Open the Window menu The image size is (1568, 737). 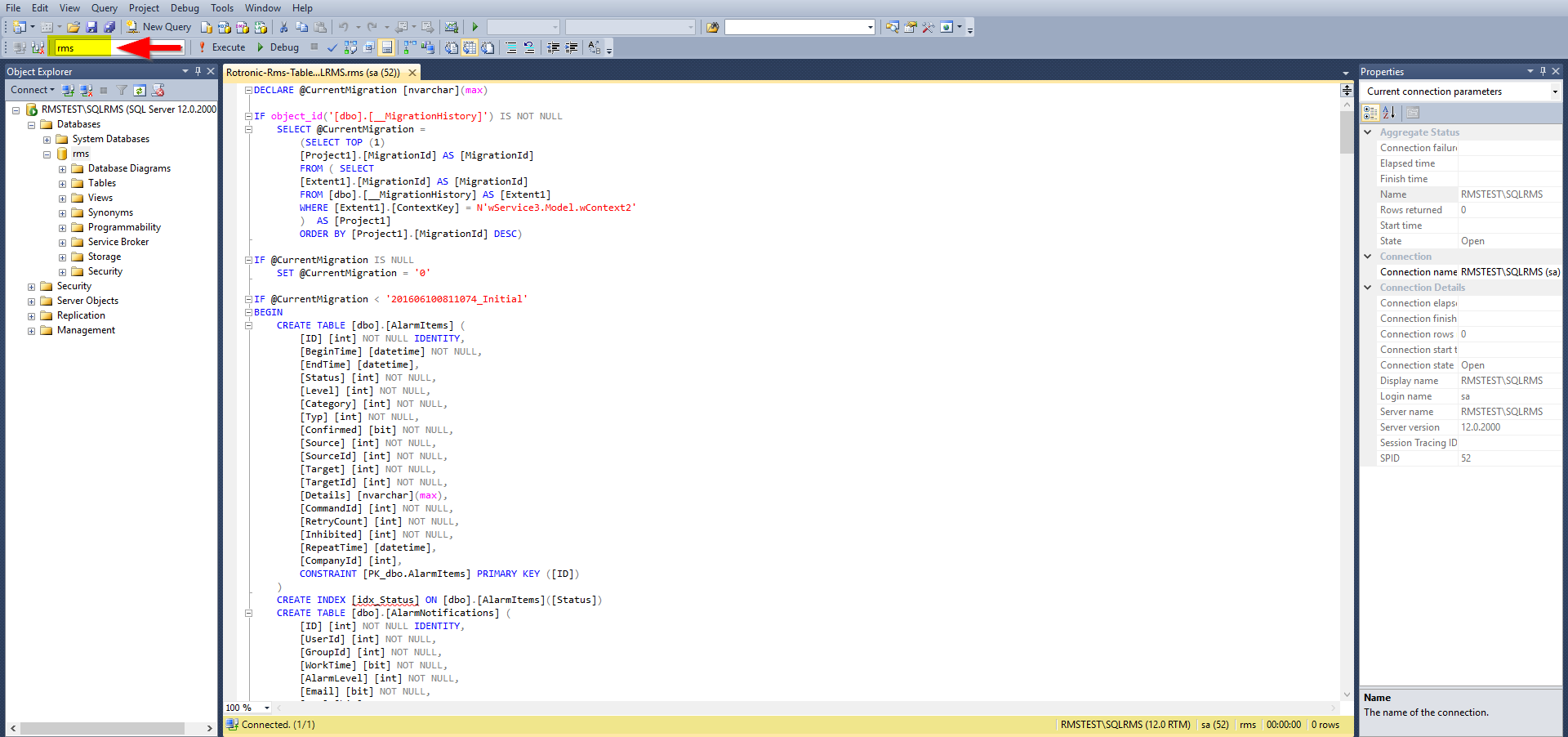[263, 8]
